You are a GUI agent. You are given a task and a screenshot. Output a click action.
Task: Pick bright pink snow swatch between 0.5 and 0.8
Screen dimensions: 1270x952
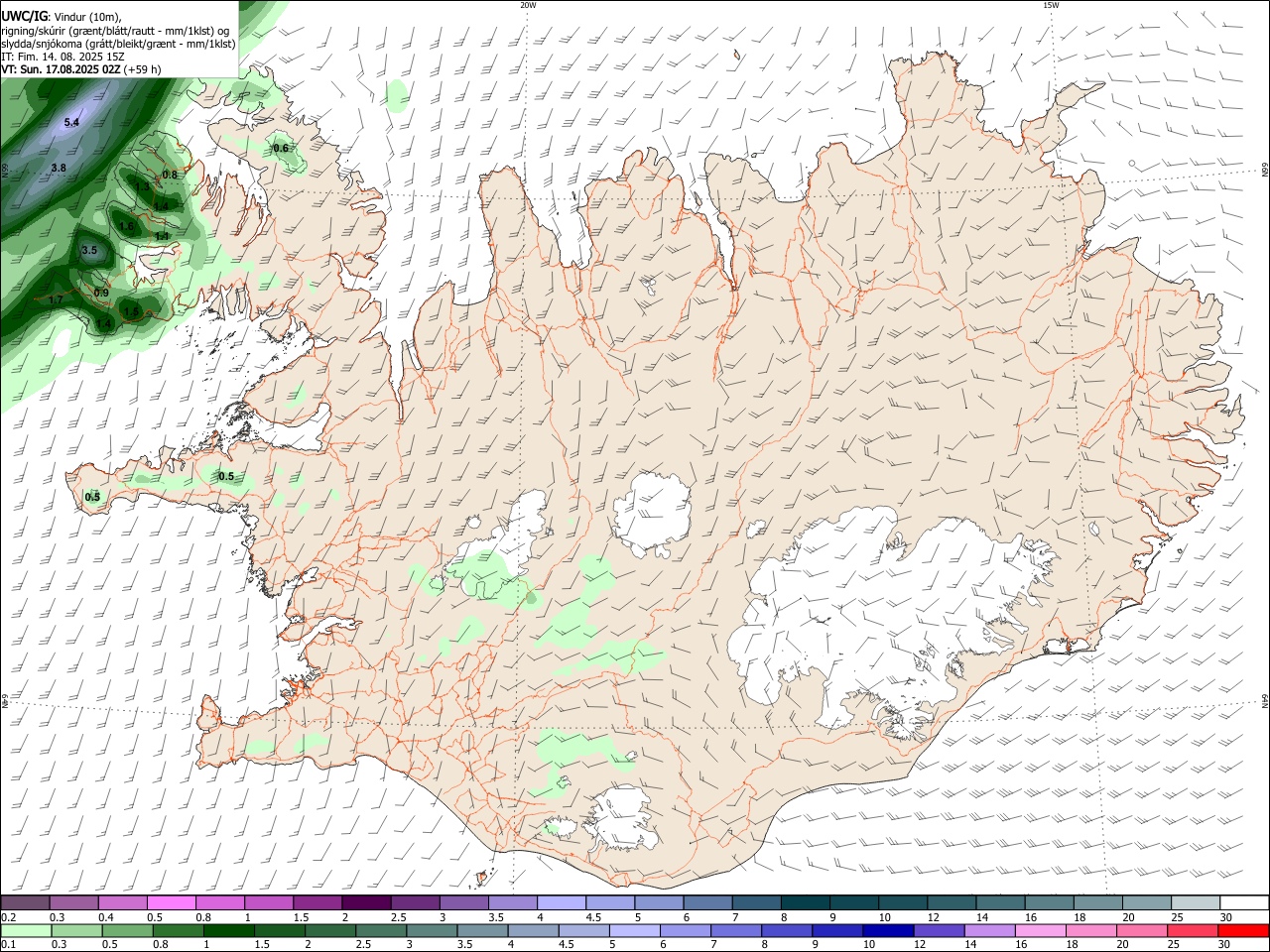click(171, 902)
